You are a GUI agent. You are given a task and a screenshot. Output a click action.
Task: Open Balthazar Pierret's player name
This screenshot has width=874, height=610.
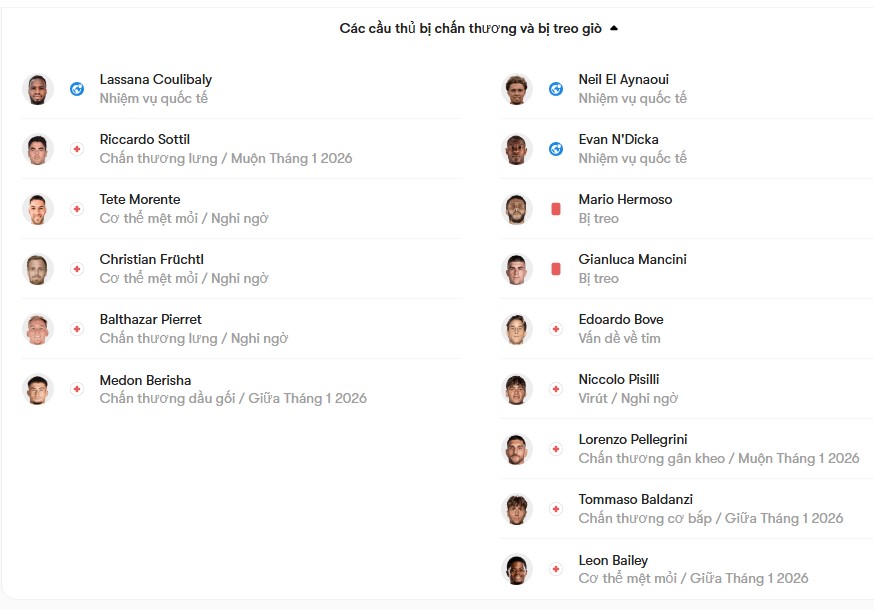(150, 319)
